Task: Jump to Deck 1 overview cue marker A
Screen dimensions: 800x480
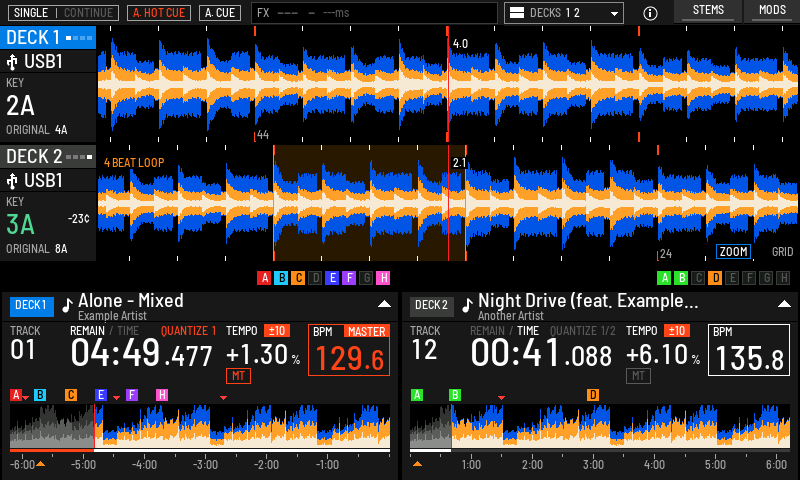Action: coord(16,395)
